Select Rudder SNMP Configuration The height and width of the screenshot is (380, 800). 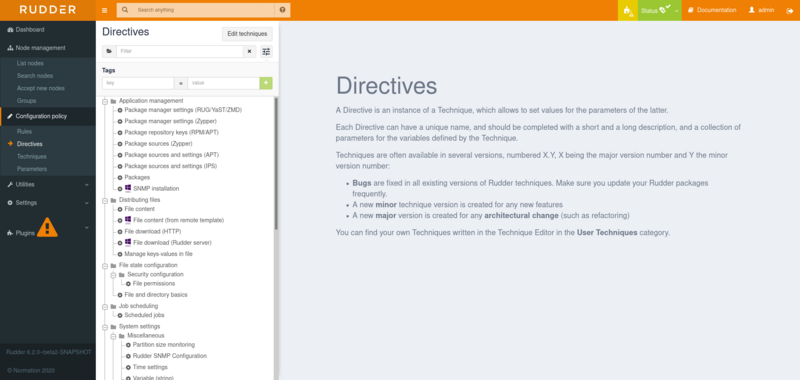coord(169,356)
